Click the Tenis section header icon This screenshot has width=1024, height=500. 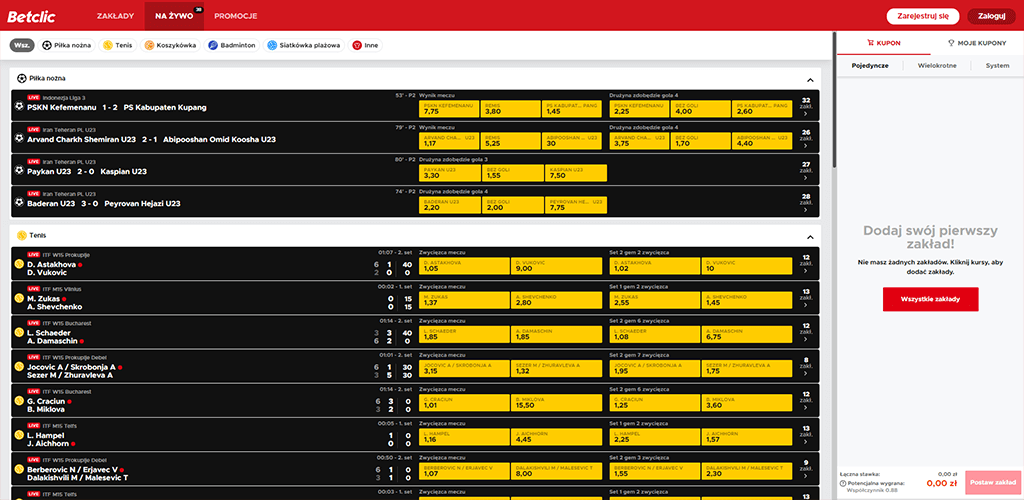tap(22, 235)
